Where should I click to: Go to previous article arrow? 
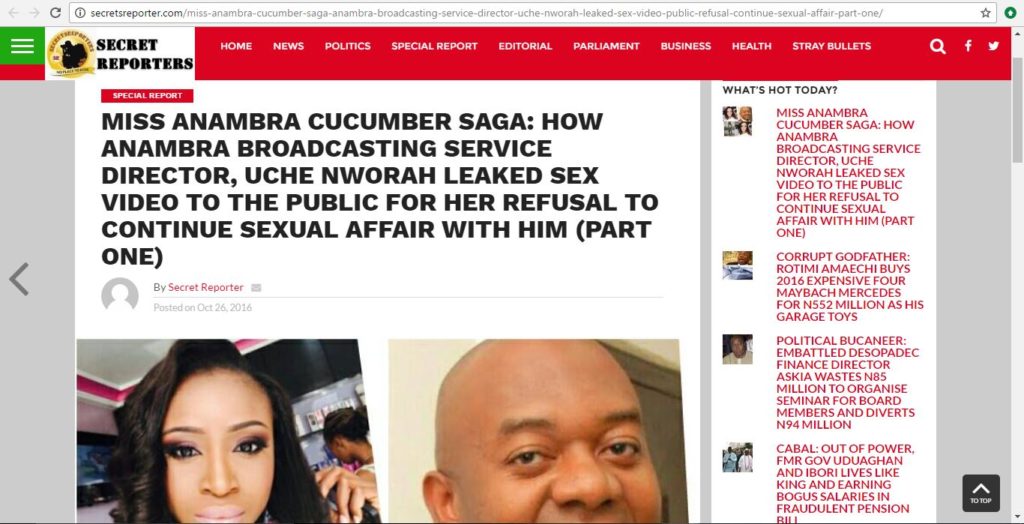click(19, 279)
